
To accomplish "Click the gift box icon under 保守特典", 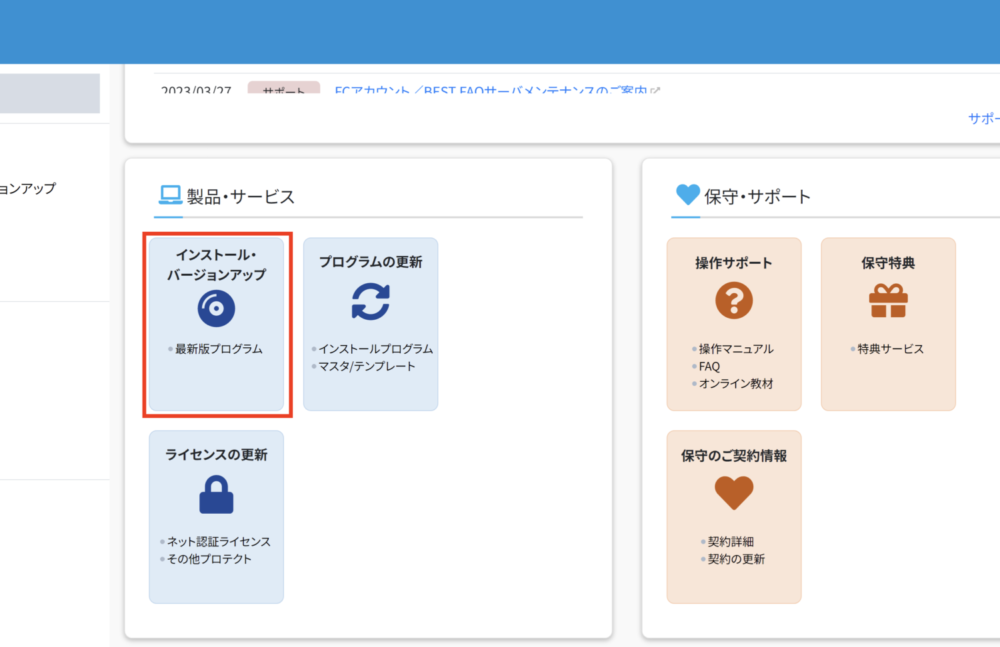I will pyautogui.click(x=888, y=301).
